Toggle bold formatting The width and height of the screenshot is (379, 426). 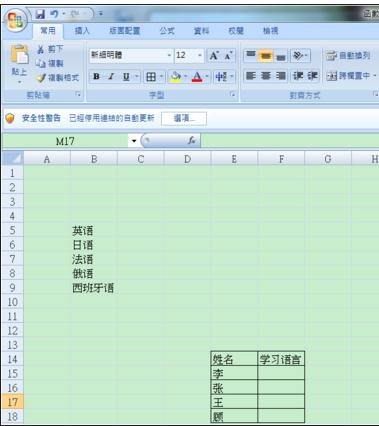(96, 77)
